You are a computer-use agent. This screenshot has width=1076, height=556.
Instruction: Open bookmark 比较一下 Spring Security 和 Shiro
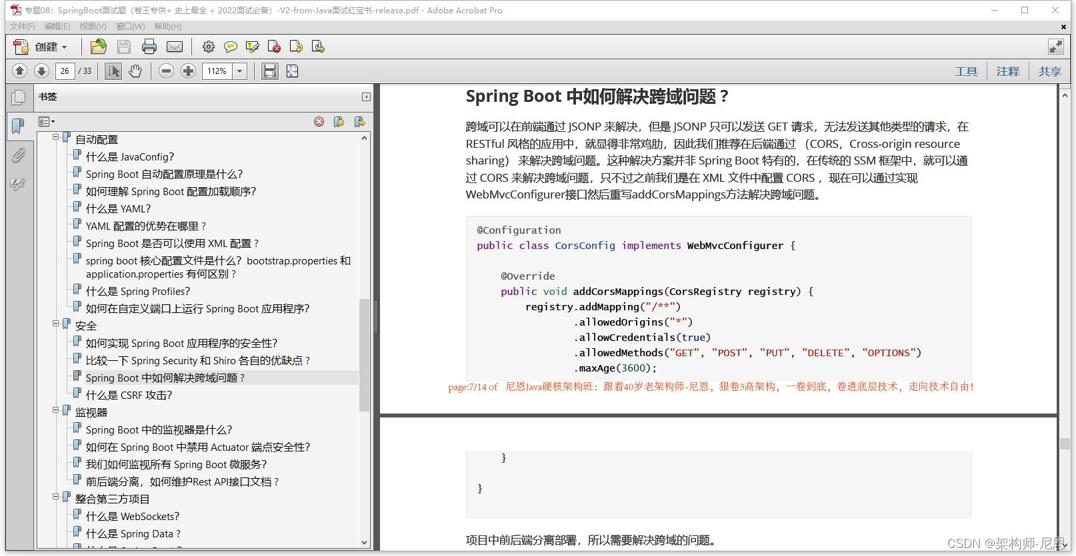(198, 360)
